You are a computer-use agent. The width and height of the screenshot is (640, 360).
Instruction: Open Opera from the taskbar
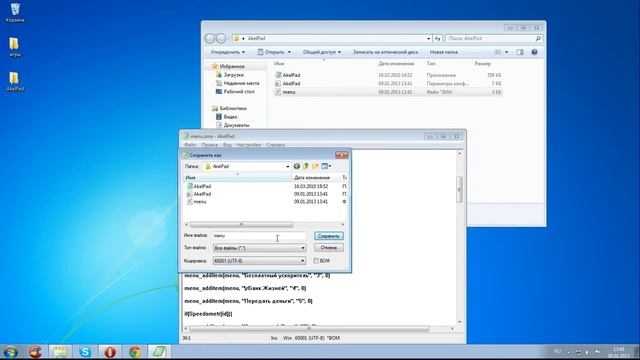coord(110,352)
